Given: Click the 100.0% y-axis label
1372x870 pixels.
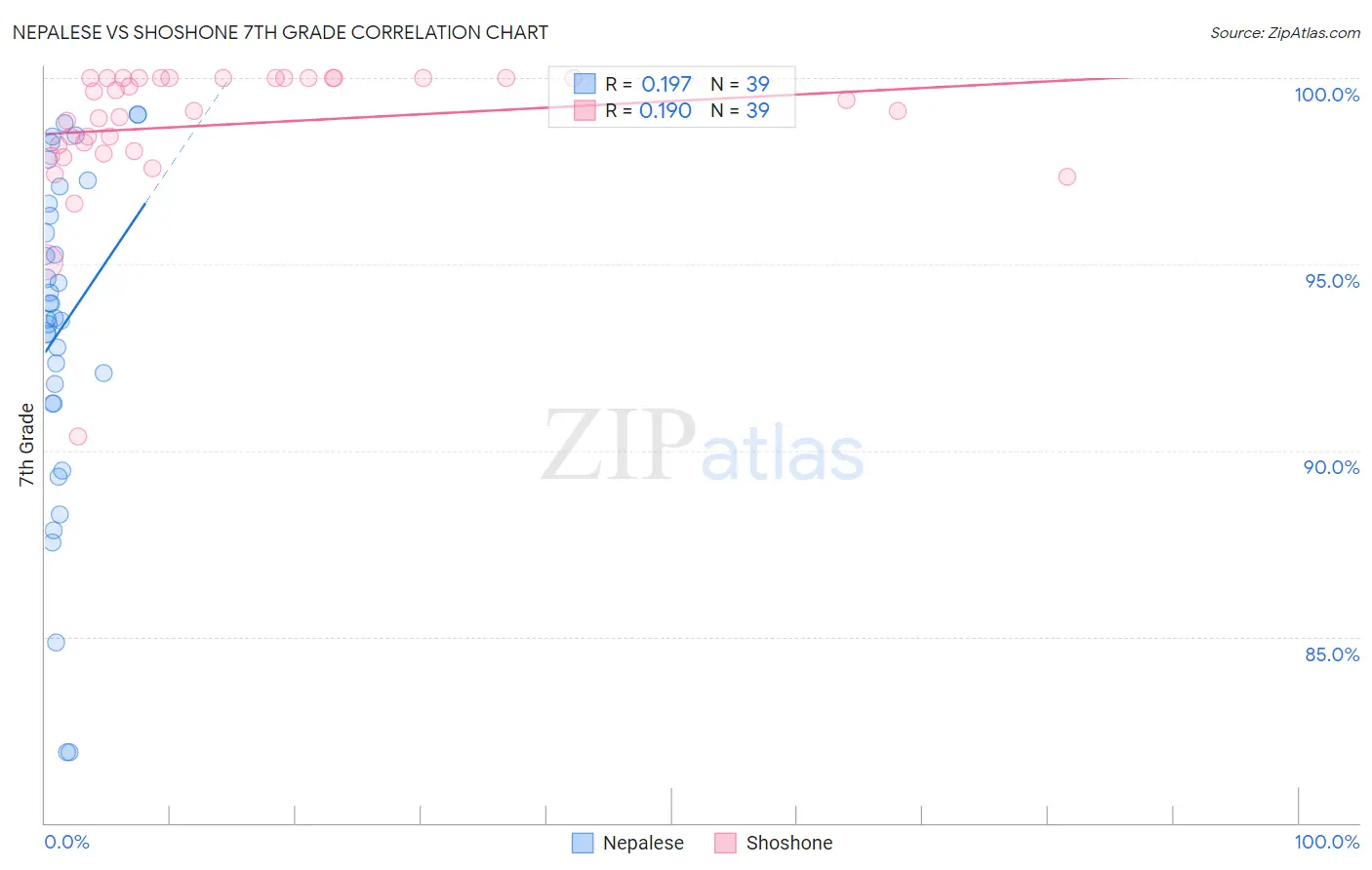Looking at the screenshot, I should coord(1326,95).
